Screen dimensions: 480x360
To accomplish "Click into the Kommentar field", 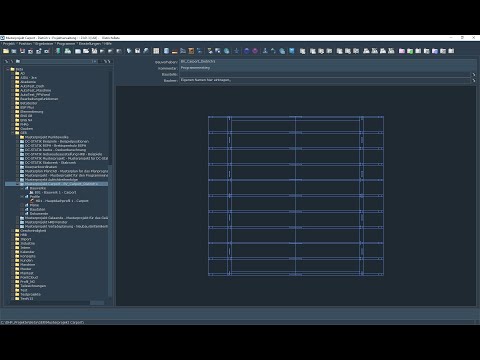I will (328, 68).
